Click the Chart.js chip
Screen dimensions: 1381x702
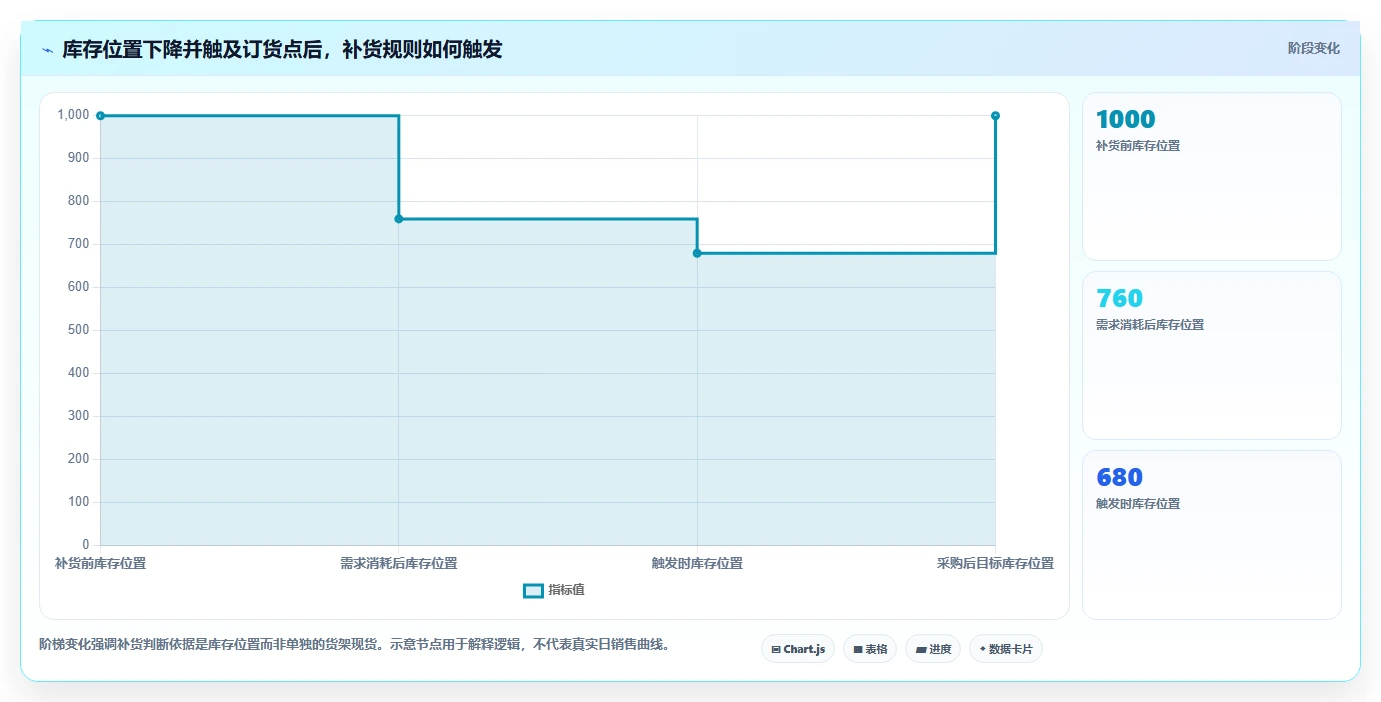[798, 649]
